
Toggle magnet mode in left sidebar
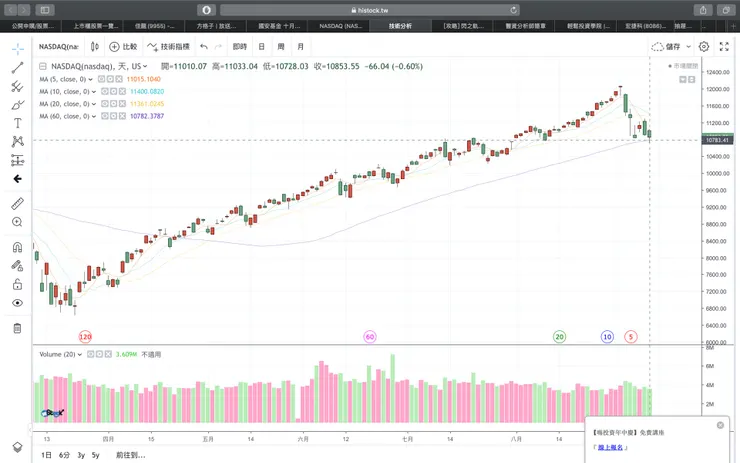(17, 247)
